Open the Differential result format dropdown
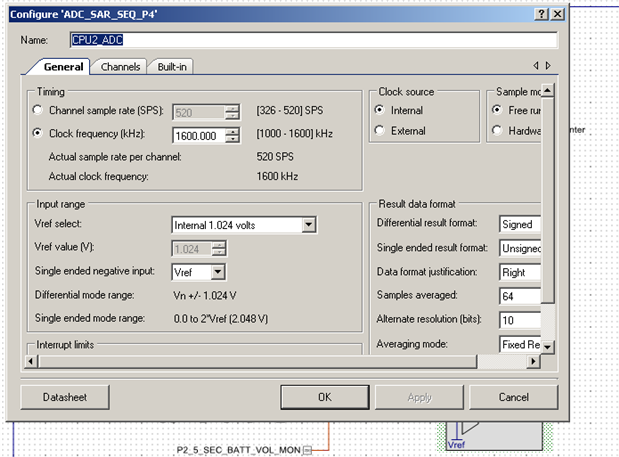This screenshot has width=619, height=457. [520, 225]
